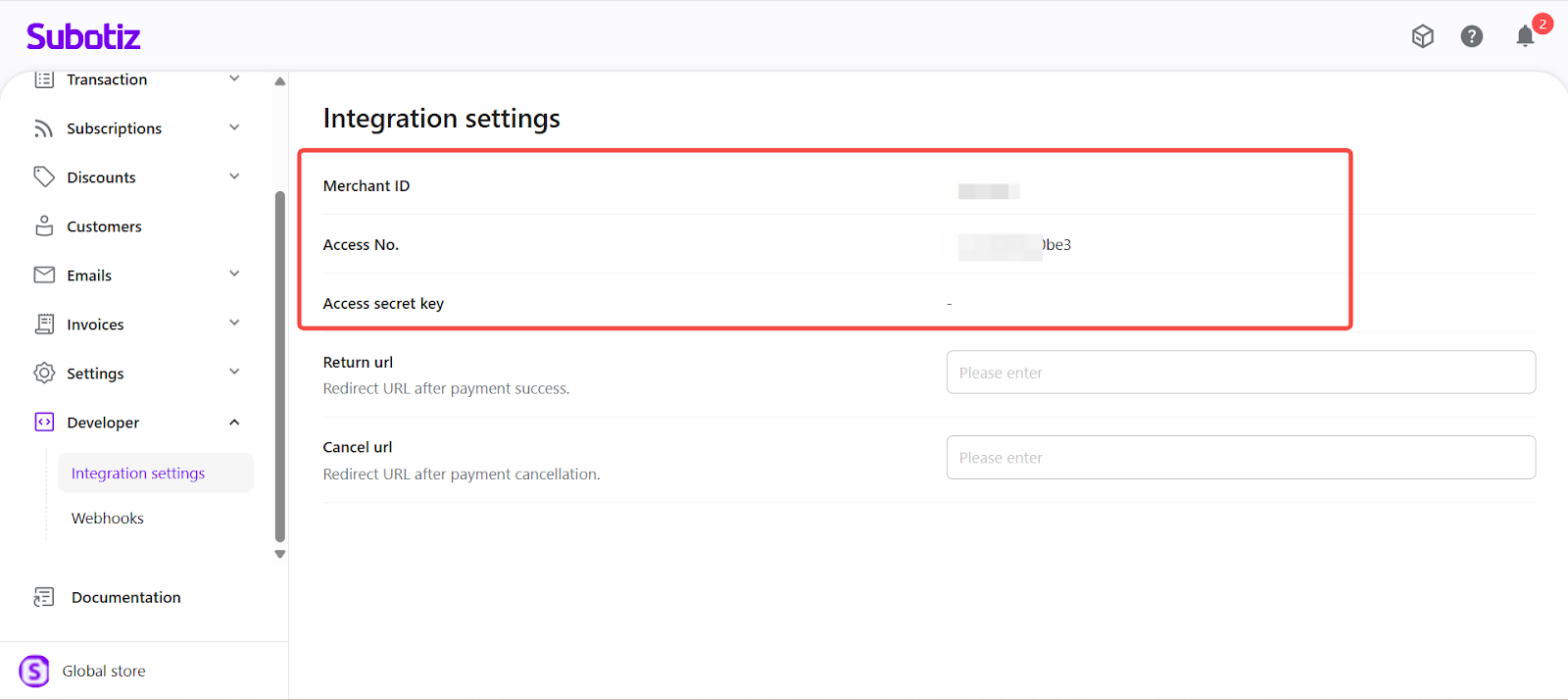The height and width of the screenshot is (700, 1568).
Task: Open notifications bell with 2 alerts
Action: coord(1525,36)
